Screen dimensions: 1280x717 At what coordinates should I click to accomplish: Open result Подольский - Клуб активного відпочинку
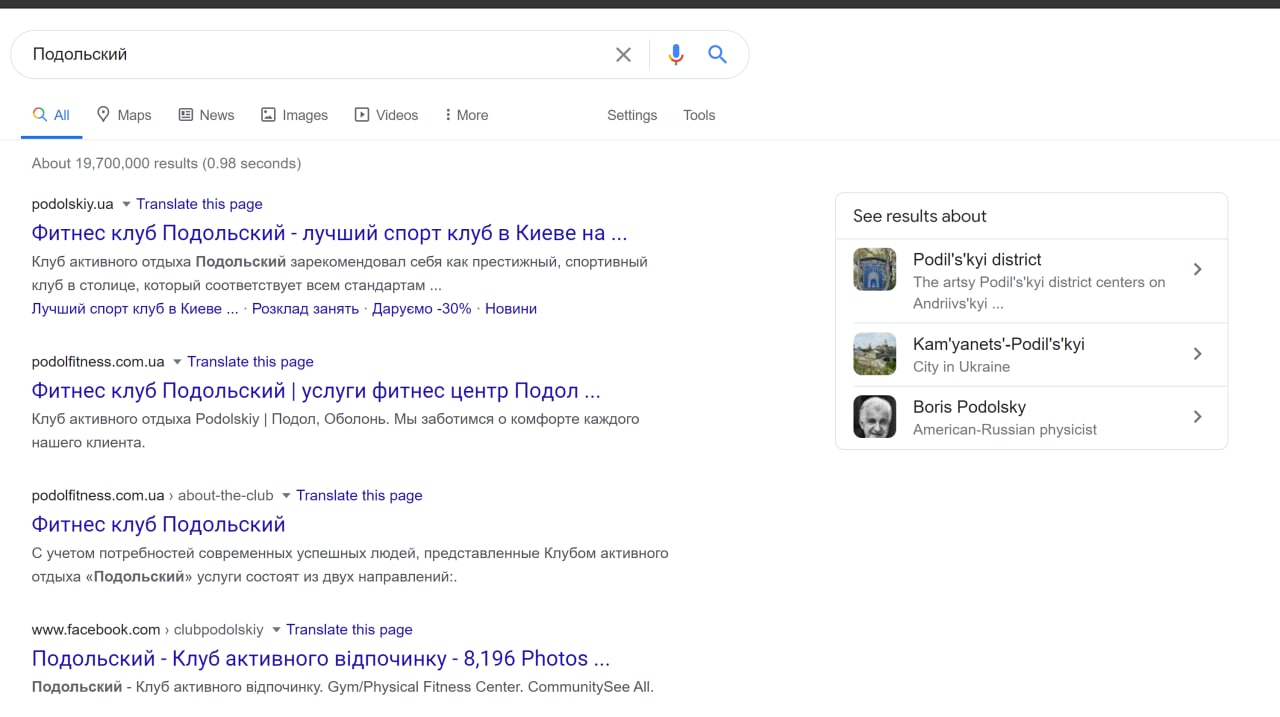320,659
